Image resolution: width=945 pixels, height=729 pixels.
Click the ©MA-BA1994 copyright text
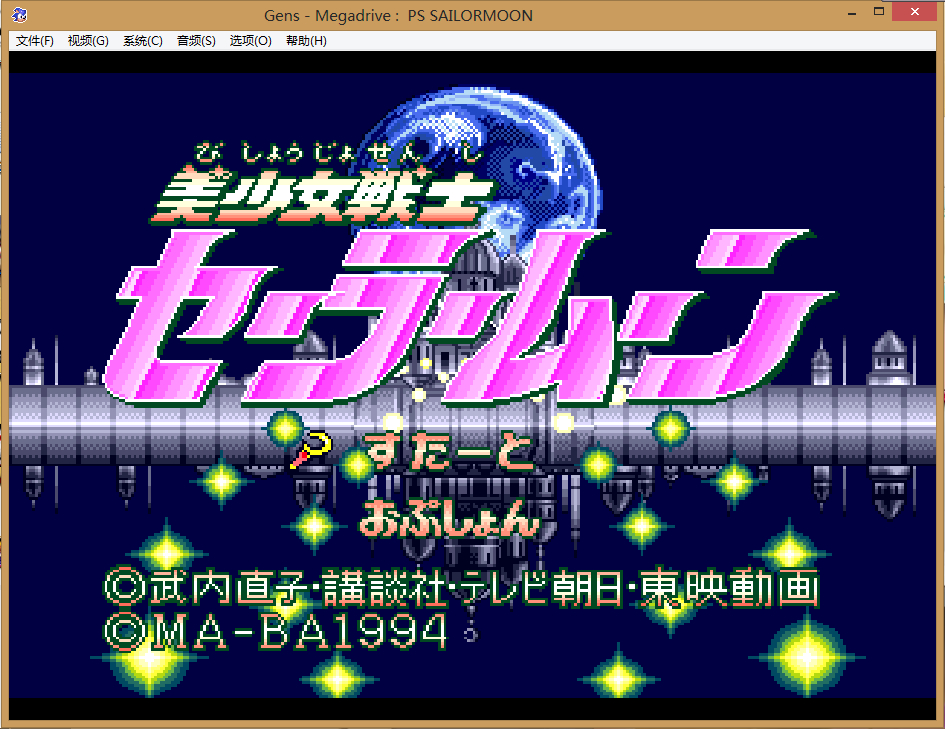[x=275, y=632]
